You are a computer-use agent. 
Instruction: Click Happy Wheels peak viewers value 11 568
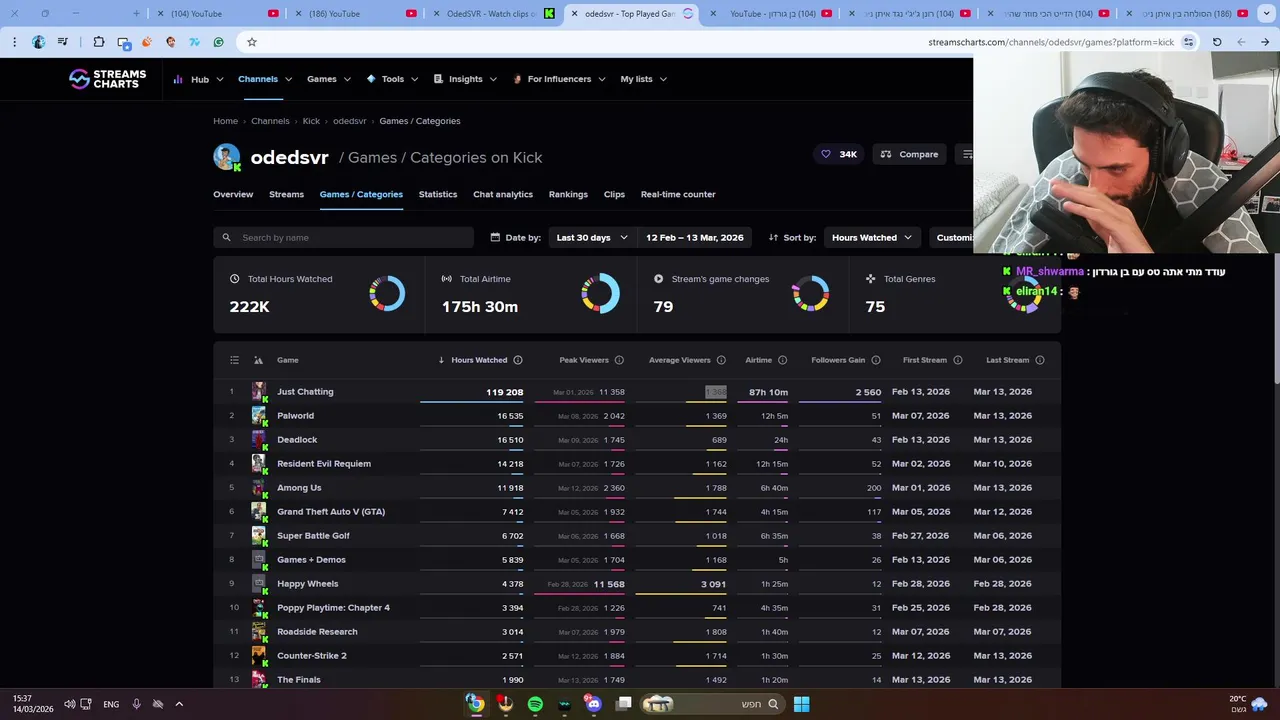click(x=609, y=584)
